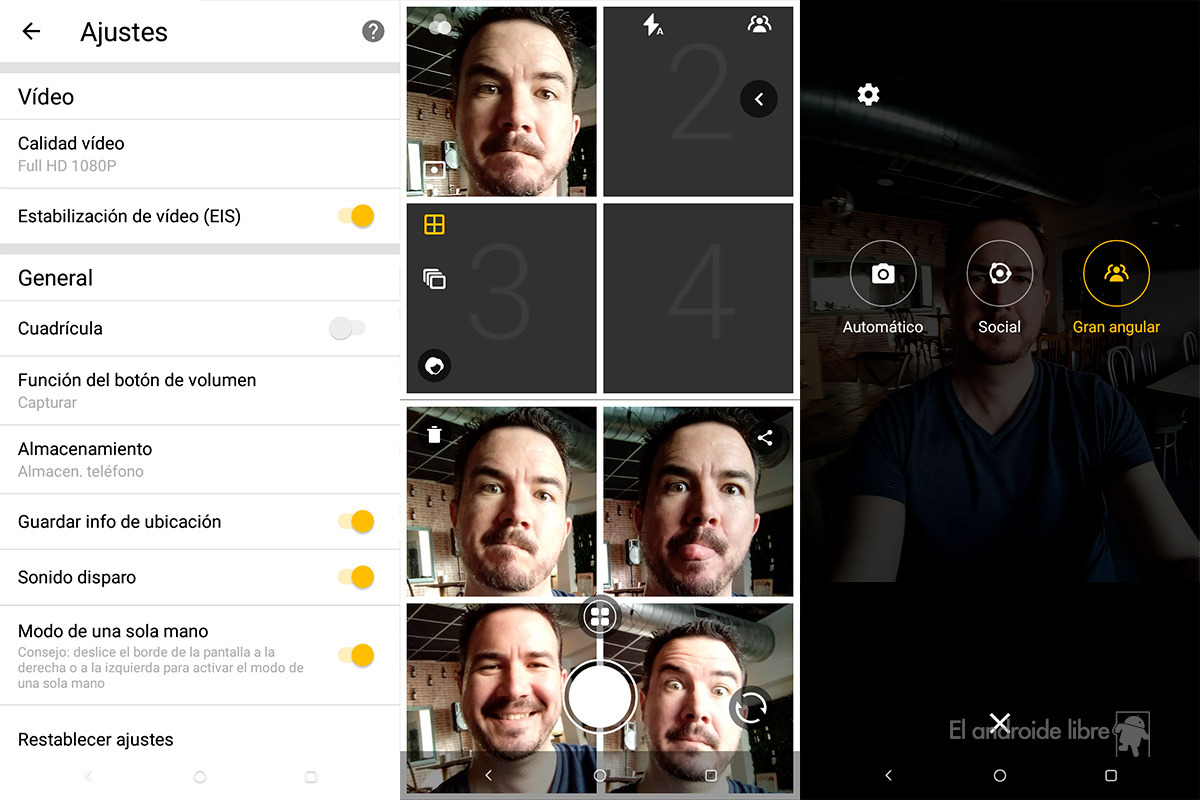The height and width of the screenshot is (800, 1200).
Task: Tap the home key in the mode selector screen
Action: (x=1000, y=775)
